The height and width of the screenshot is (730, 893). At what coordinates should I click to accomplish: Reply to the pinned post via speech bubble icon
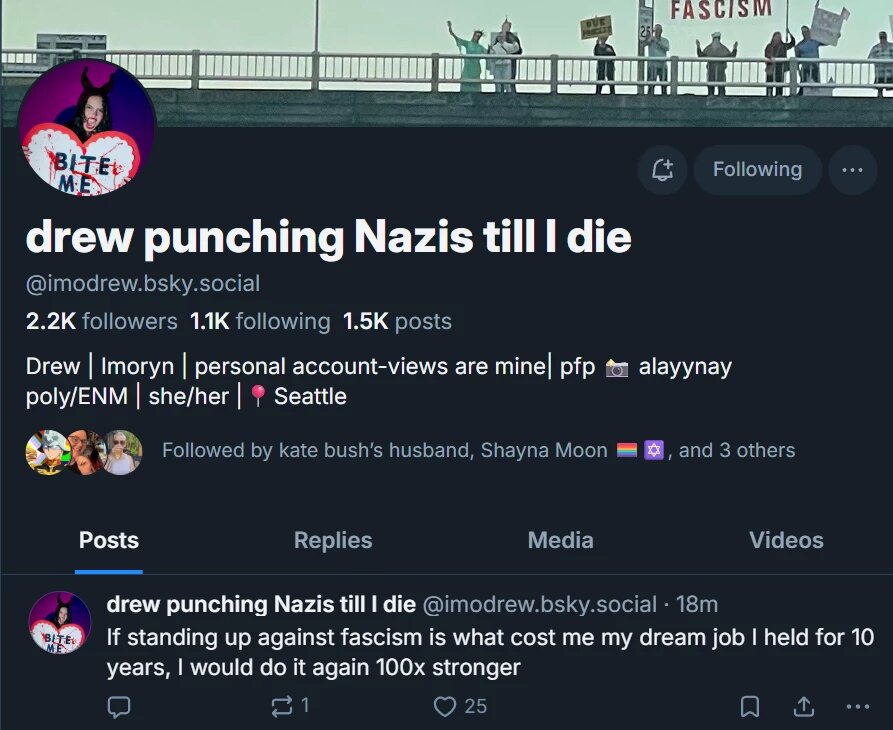click(x=119, y=706)
